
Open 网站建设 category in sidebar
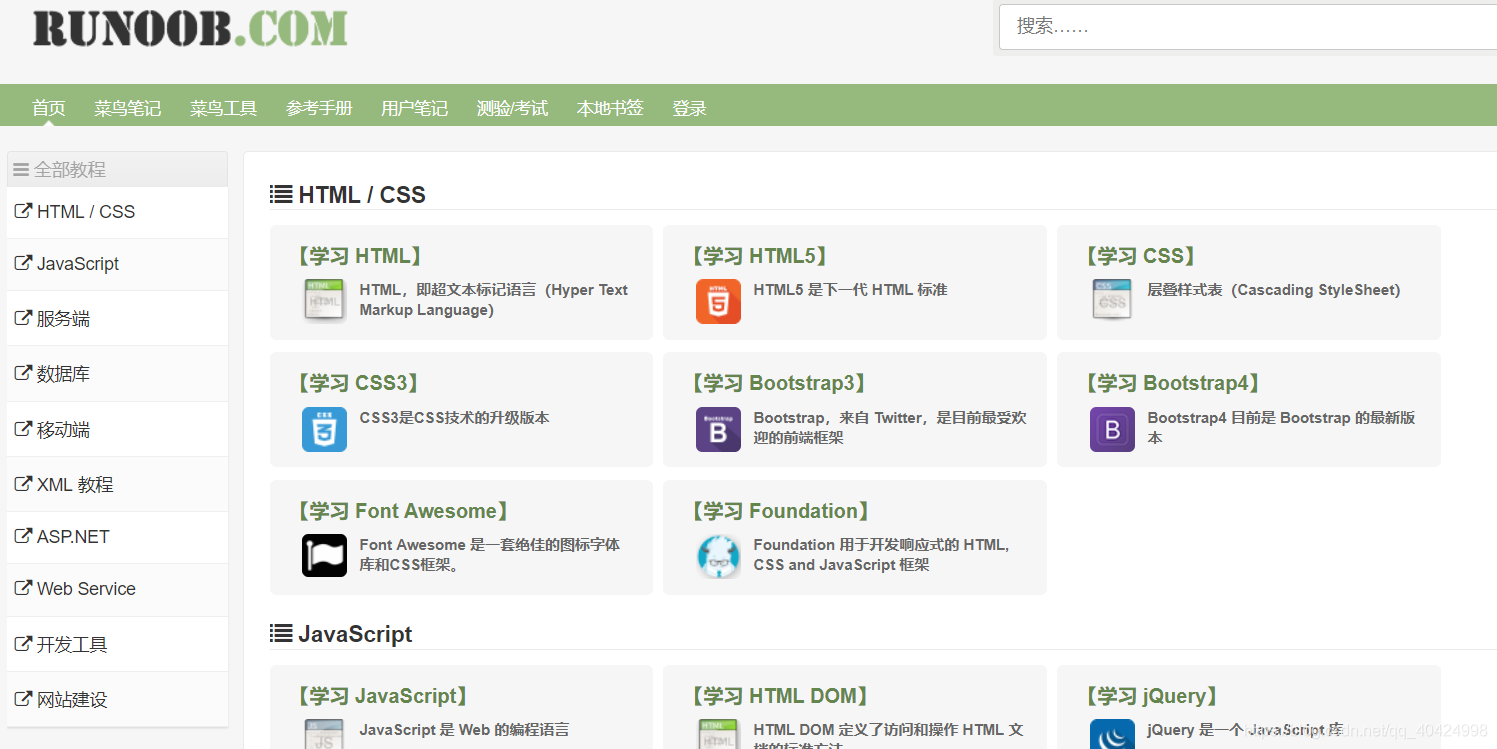click(x=117, y=699)
